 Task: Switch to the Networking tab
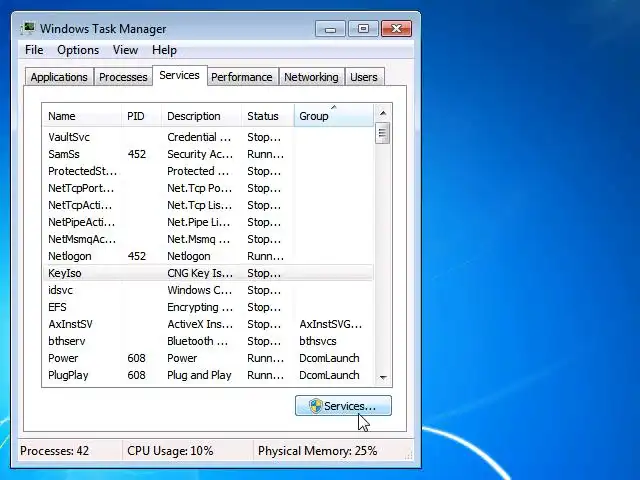click(x=311, y=77)
